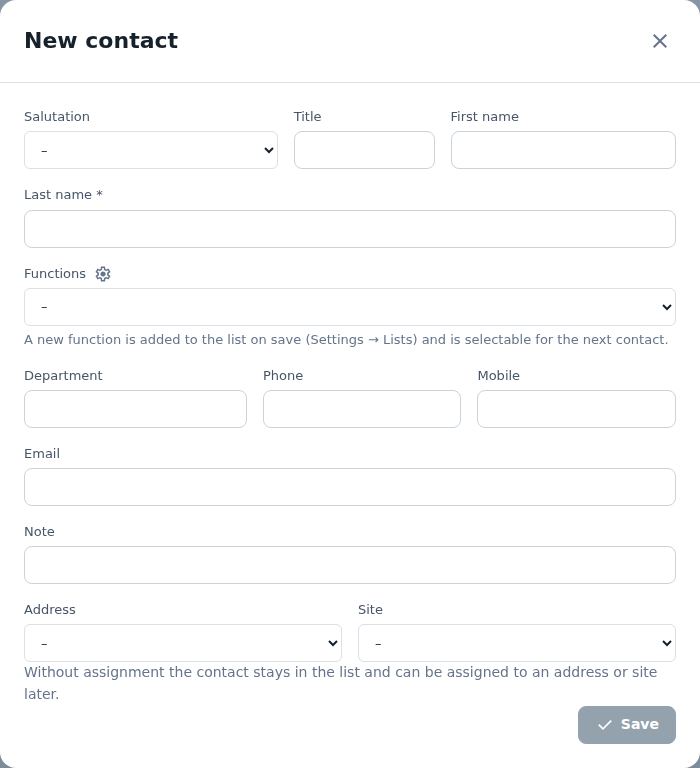Open the Address dropdown
Image resolution: width=700 pixels, height=768 pixels.
coord(183,643)
